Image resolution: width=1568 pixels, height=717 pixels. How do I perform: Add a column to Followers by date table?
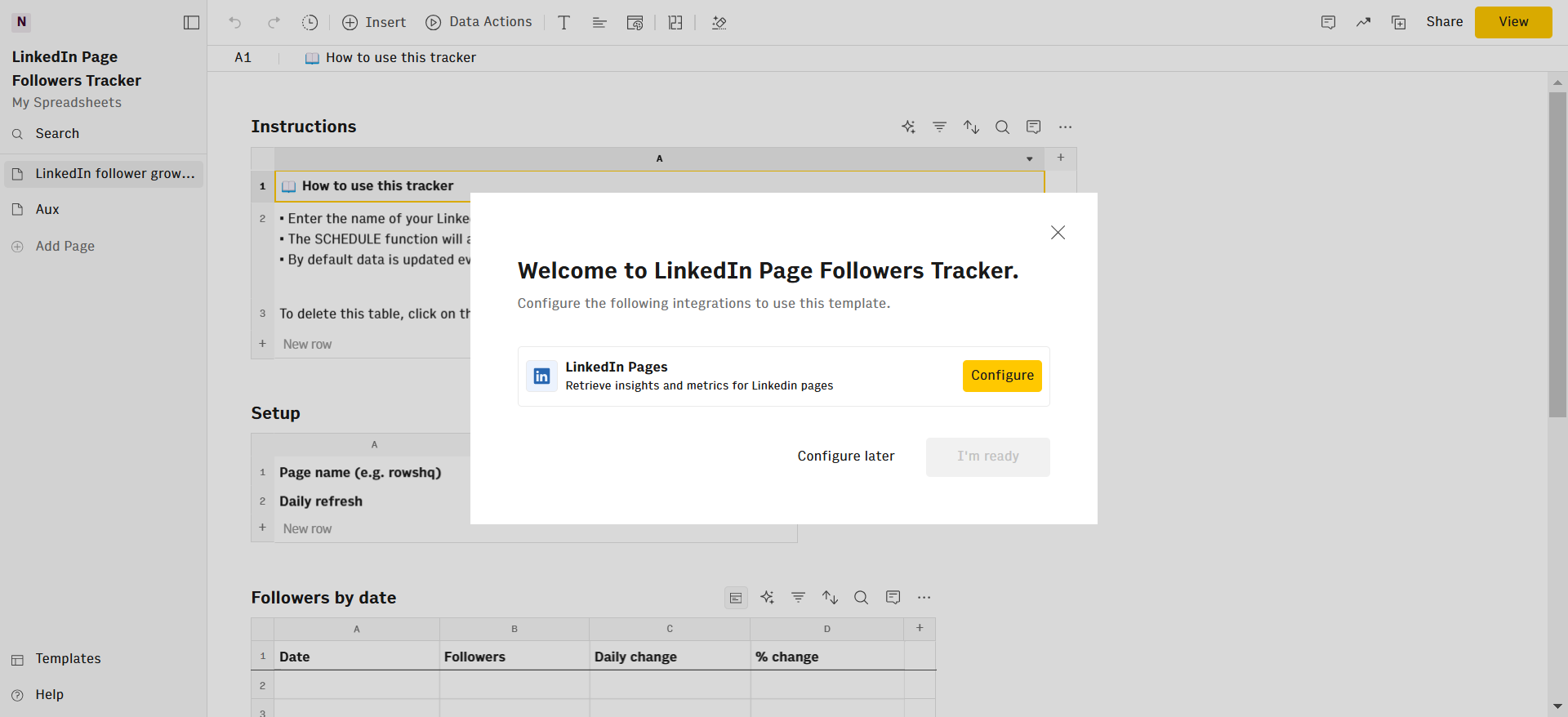tap(920, 628)
